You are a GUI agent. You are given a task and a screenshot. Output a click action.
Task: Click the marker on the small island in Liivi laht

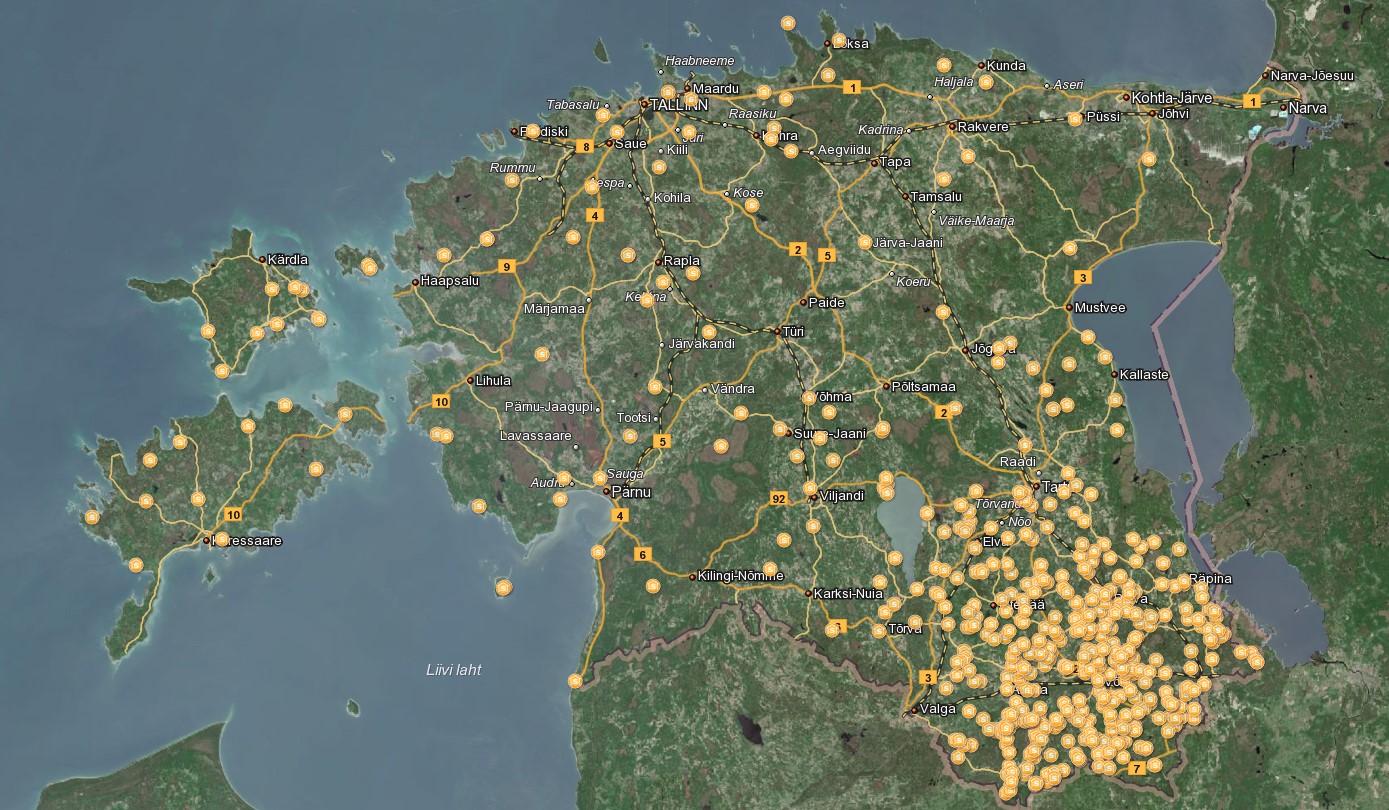503,587
